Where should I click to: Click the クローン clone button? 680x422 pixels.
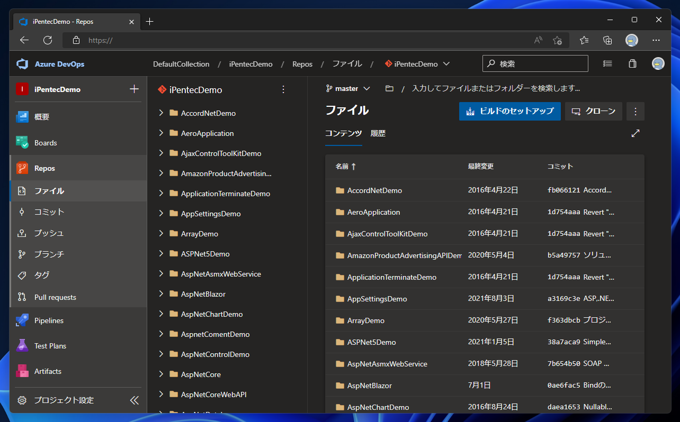[593, 111]
